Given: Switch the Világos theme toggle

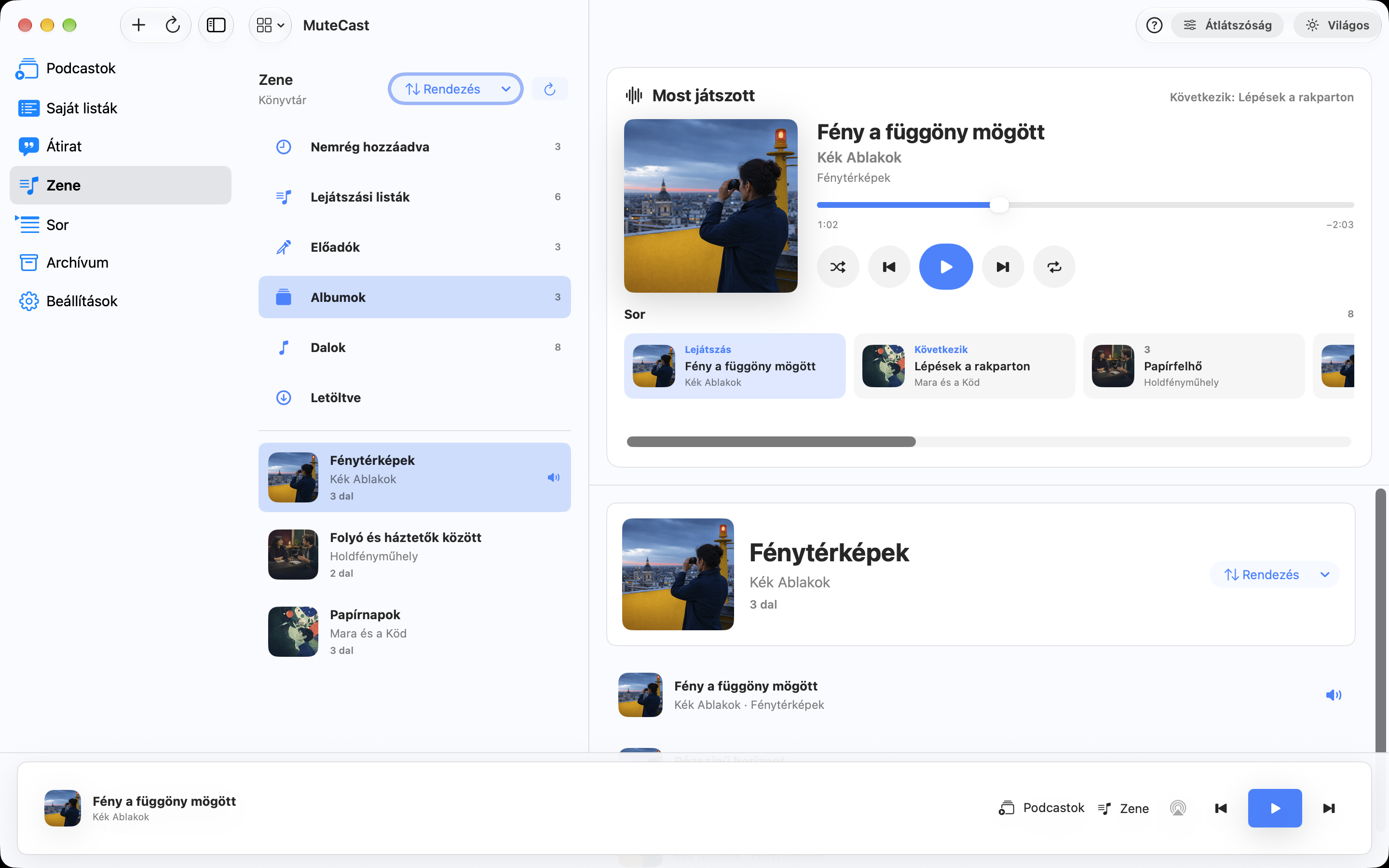Looking at the screenshot, I should 1337,25.
